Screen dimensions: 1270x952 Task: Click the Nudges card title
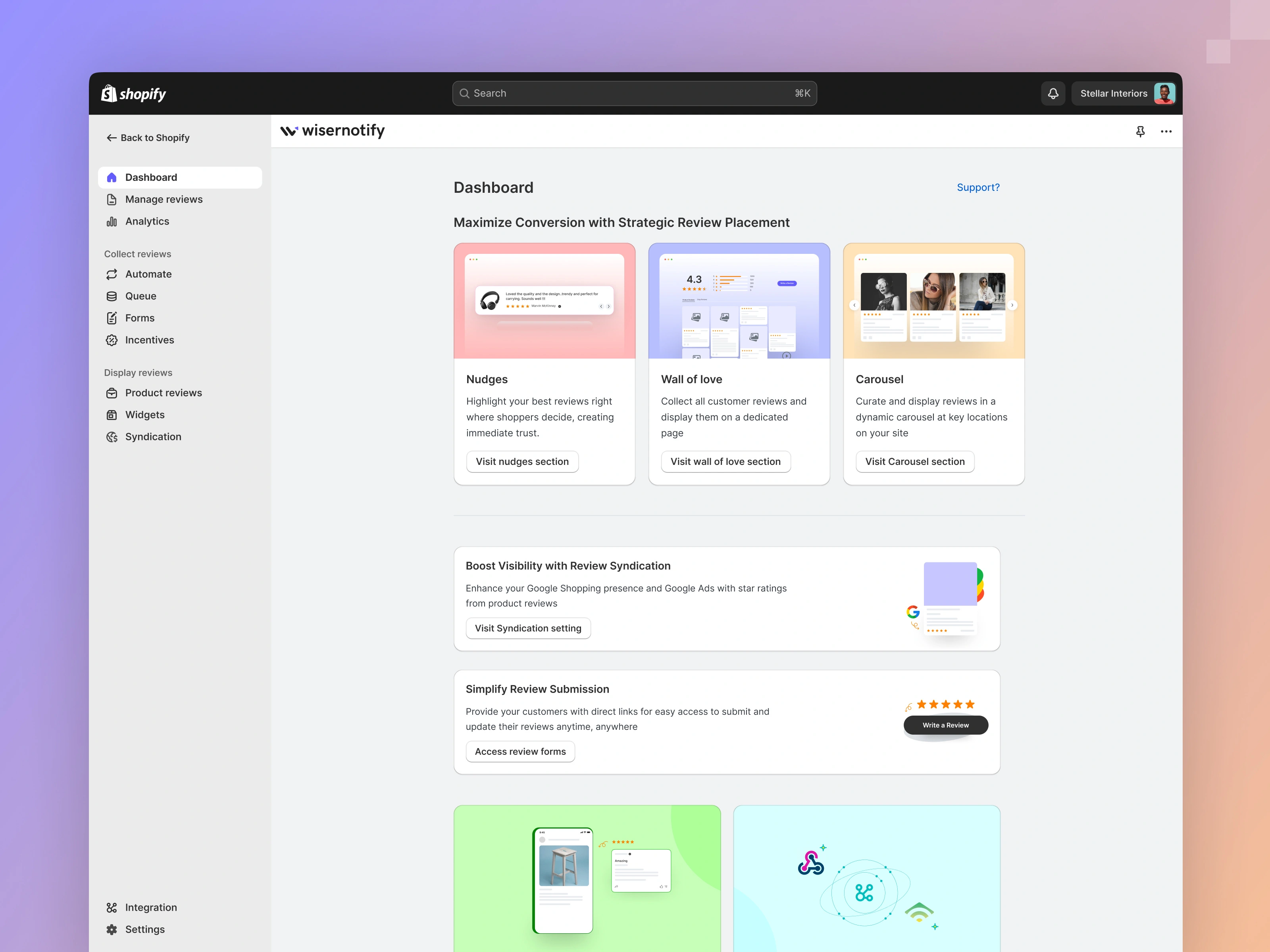click(x=487, y=379)
